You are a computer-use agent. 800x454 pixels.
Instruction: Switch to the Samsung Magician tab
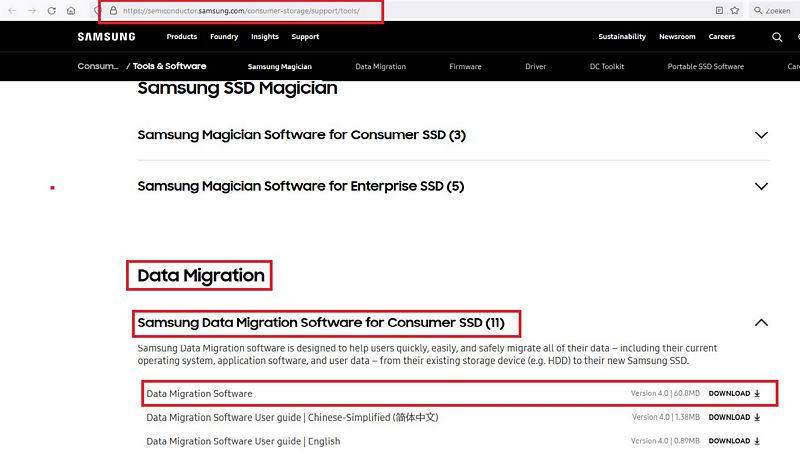[280, 67]
